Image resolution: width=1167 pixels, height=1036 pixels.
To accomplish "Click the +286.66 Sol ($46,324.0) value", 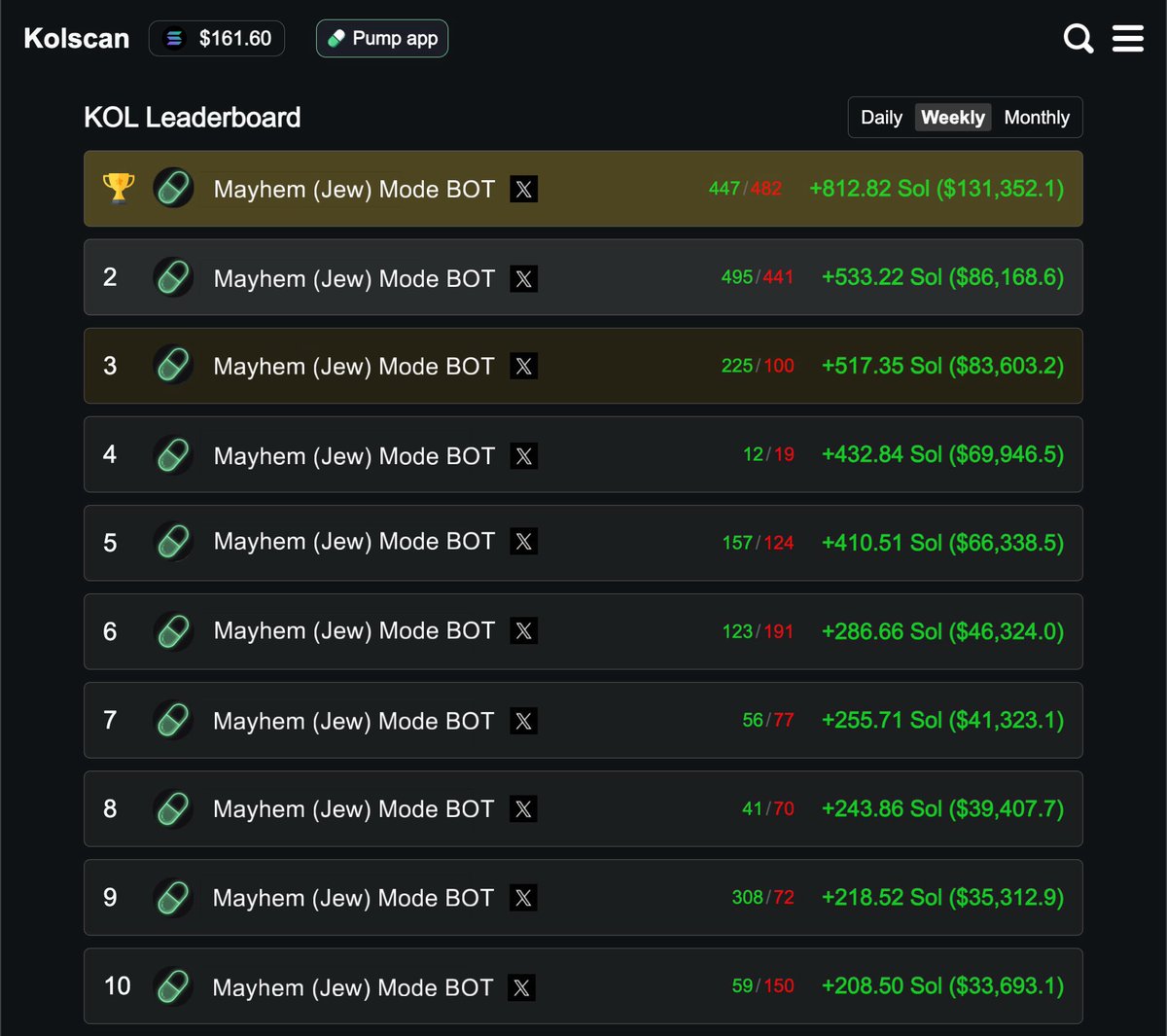I will pos(942,631).
